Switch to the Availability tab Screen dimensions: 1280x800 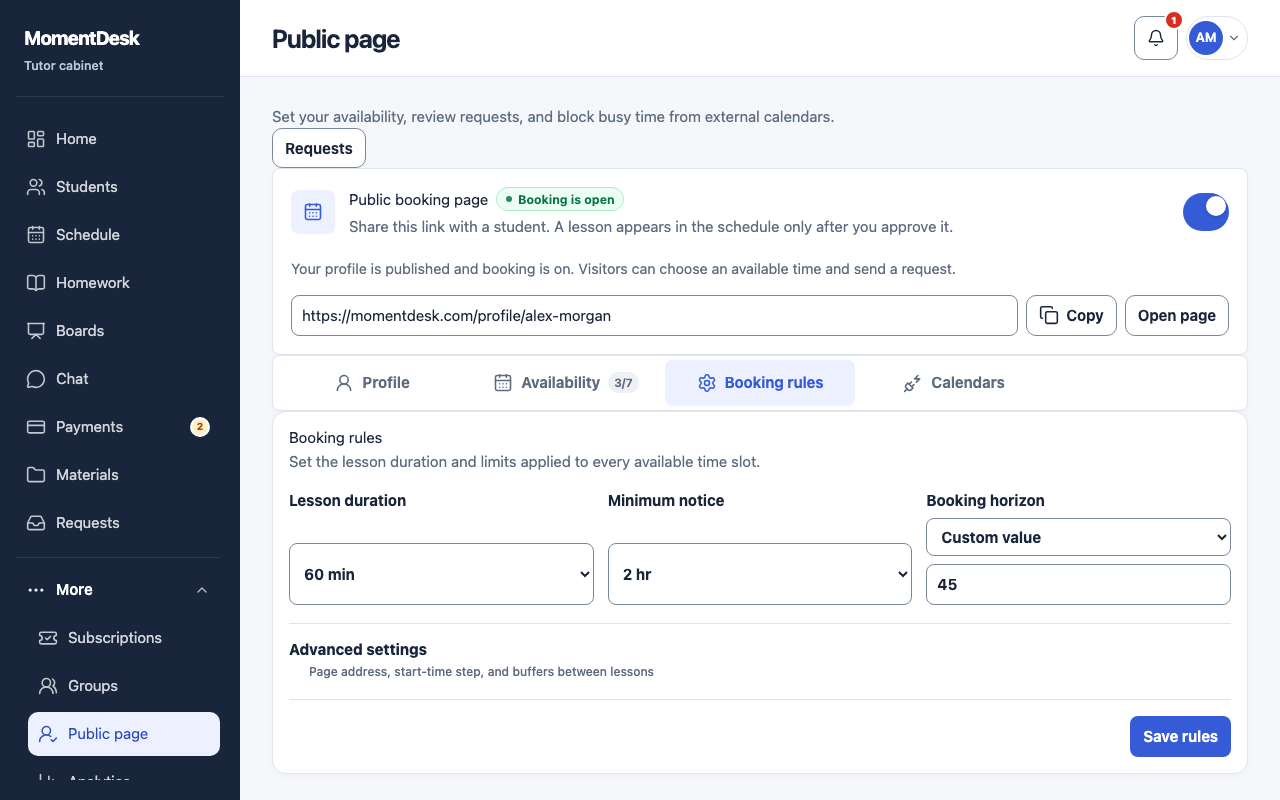566,383
